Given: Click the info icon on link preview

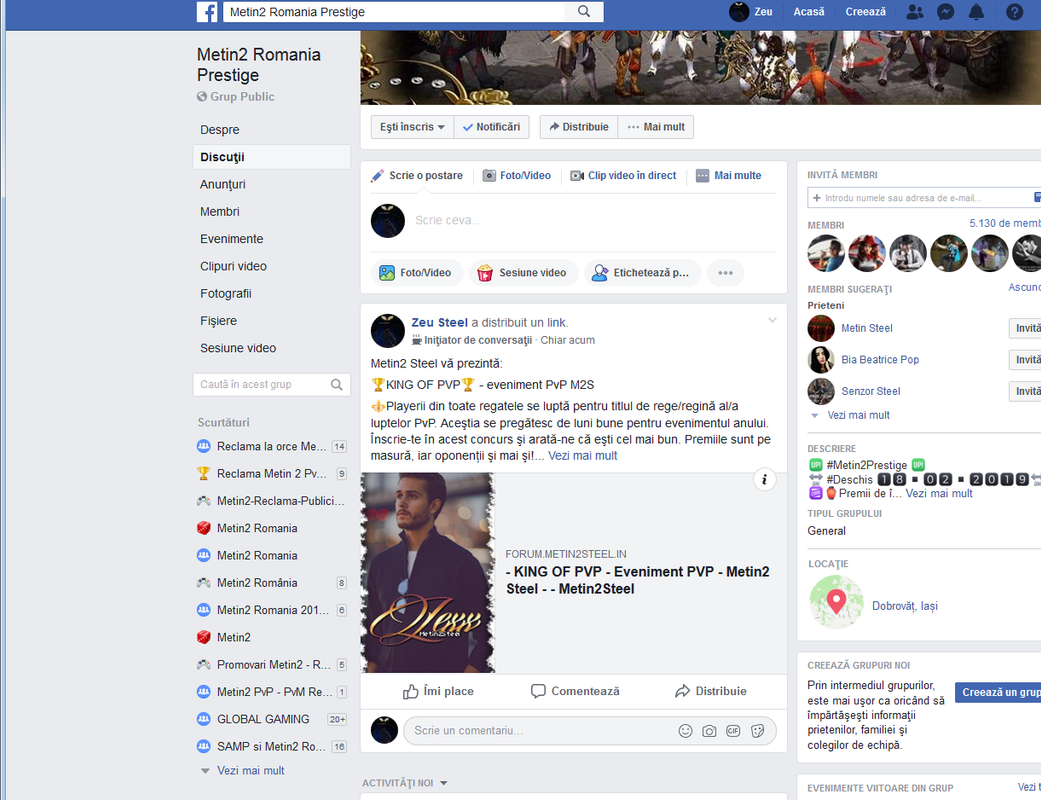Looking at the screenshot, I should click(764, 479).
